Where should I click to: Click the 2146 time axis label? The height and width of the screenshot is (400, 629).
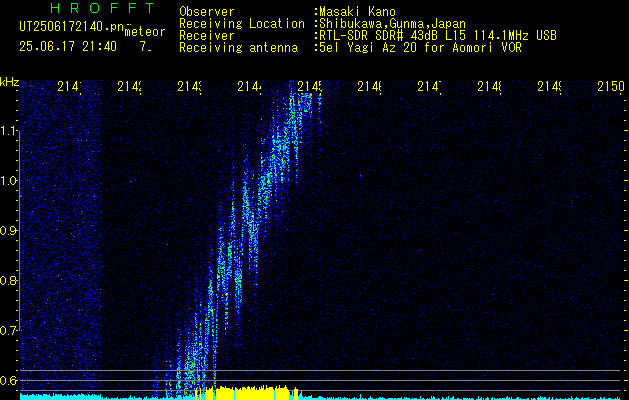[370, 86]
